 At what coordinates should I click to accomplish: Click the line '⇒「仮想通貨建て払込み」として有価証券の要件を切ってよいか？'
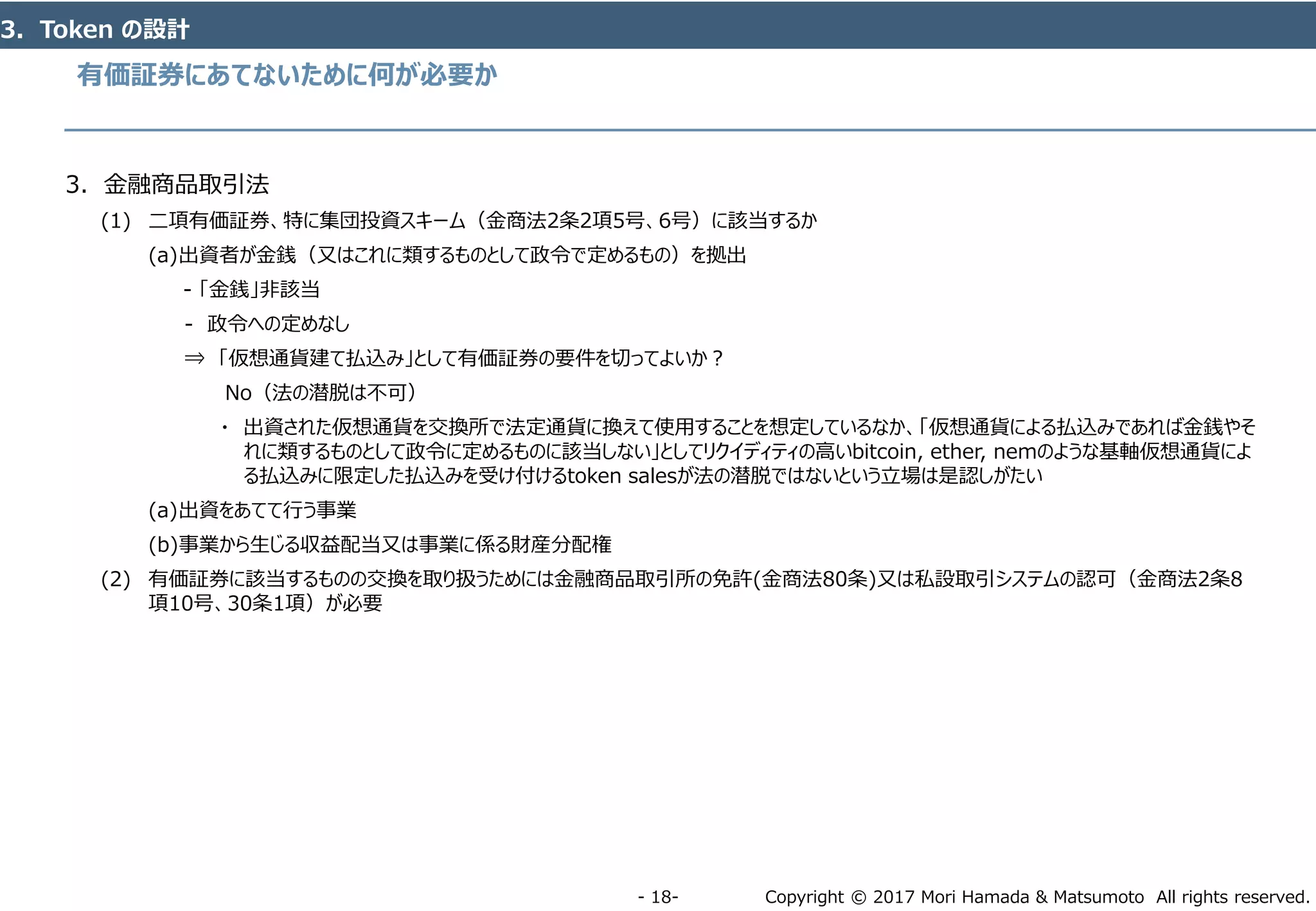(454, 358)
